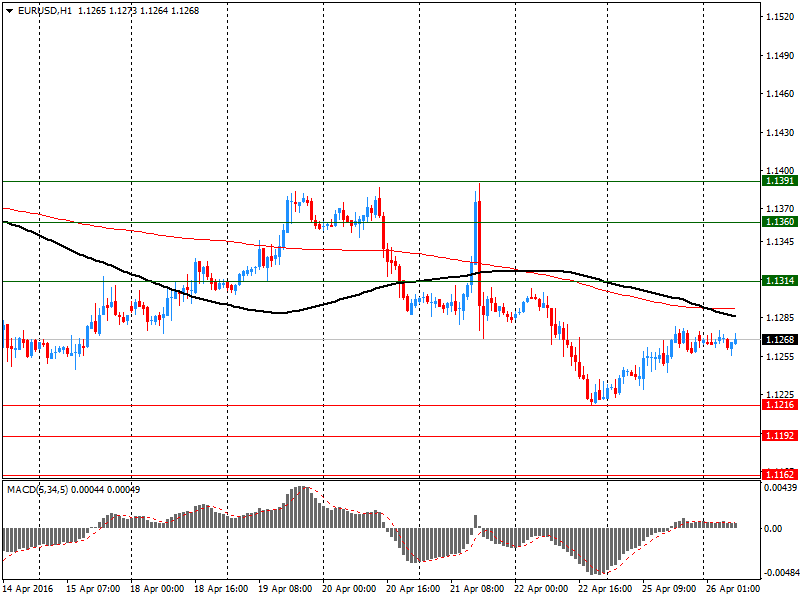The image size is (800, 600).
Task: Click the current price label 1.1268
Action: pyautogui.click(x=780, y=340)
